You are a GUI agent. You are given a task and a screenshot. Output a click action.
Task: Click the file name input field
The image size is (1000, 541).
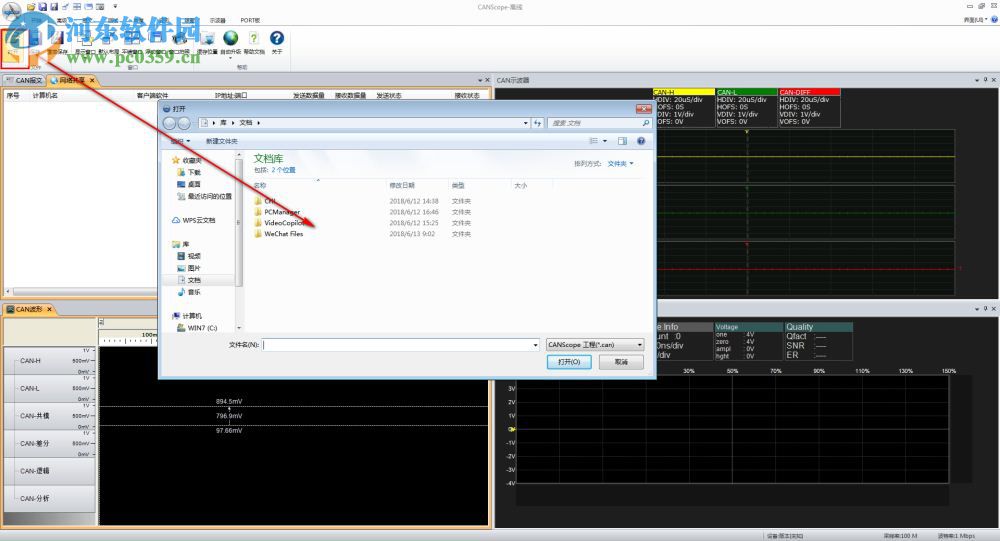pos(398,345)
